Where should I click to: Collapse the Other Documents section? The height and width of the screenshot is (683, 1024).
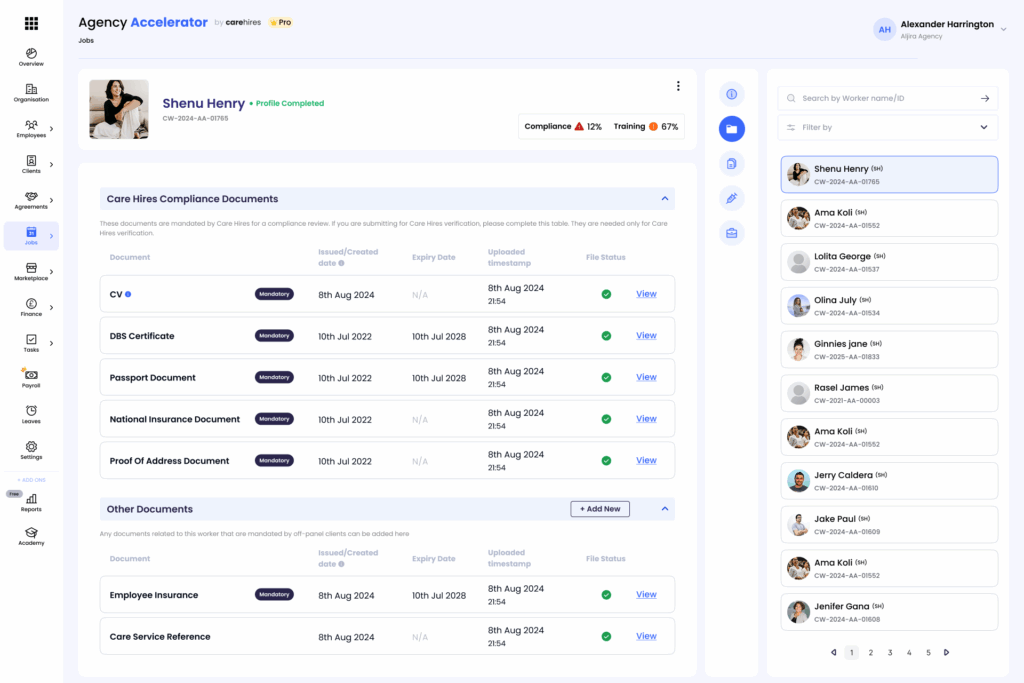pyautogui.click(x=664, y=509)
